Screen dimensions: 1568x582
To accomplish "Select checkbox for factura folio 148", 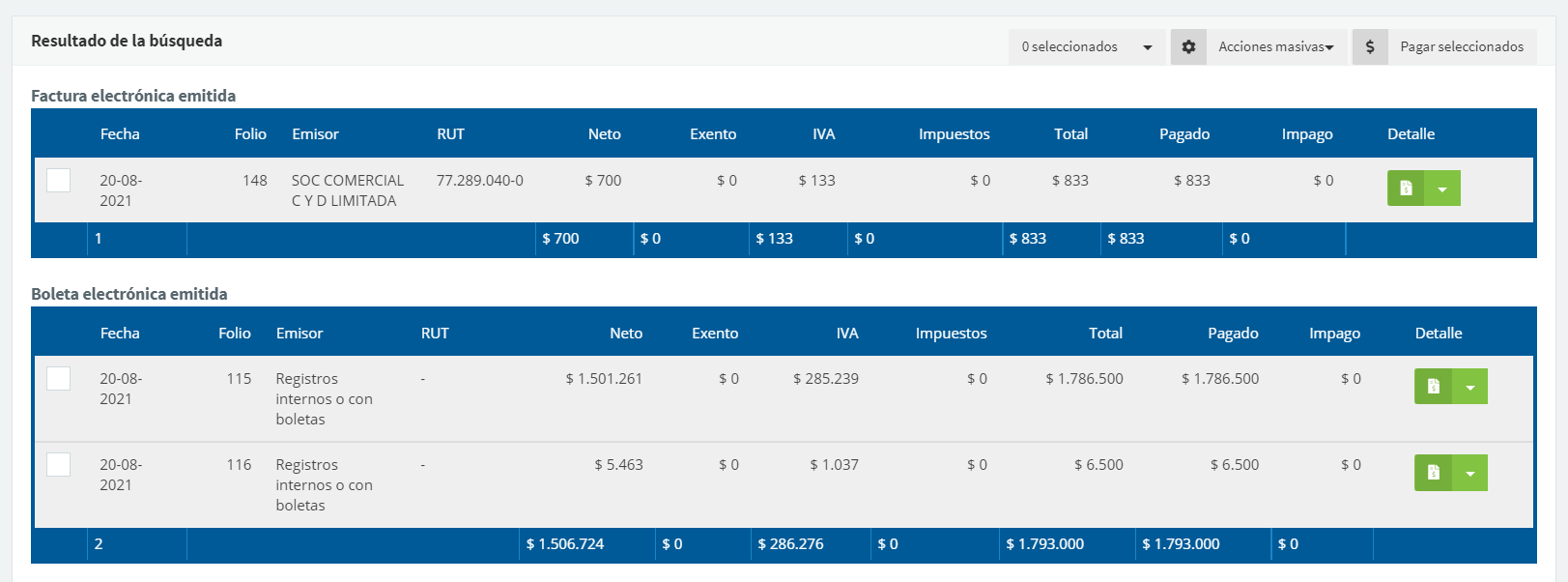I will [59, 181].
